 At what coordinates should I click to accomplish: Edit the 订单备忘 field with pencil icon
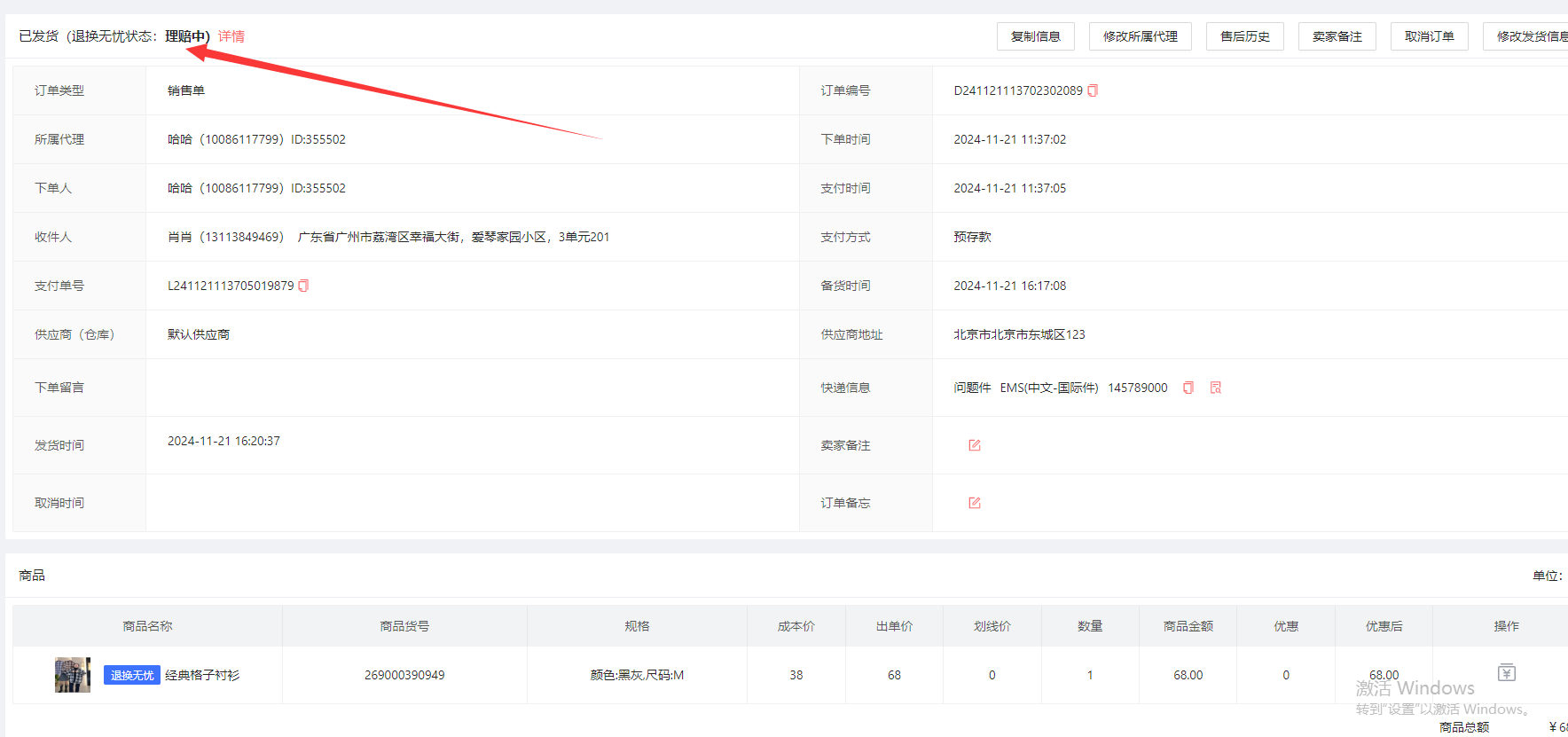click(975, 503)
